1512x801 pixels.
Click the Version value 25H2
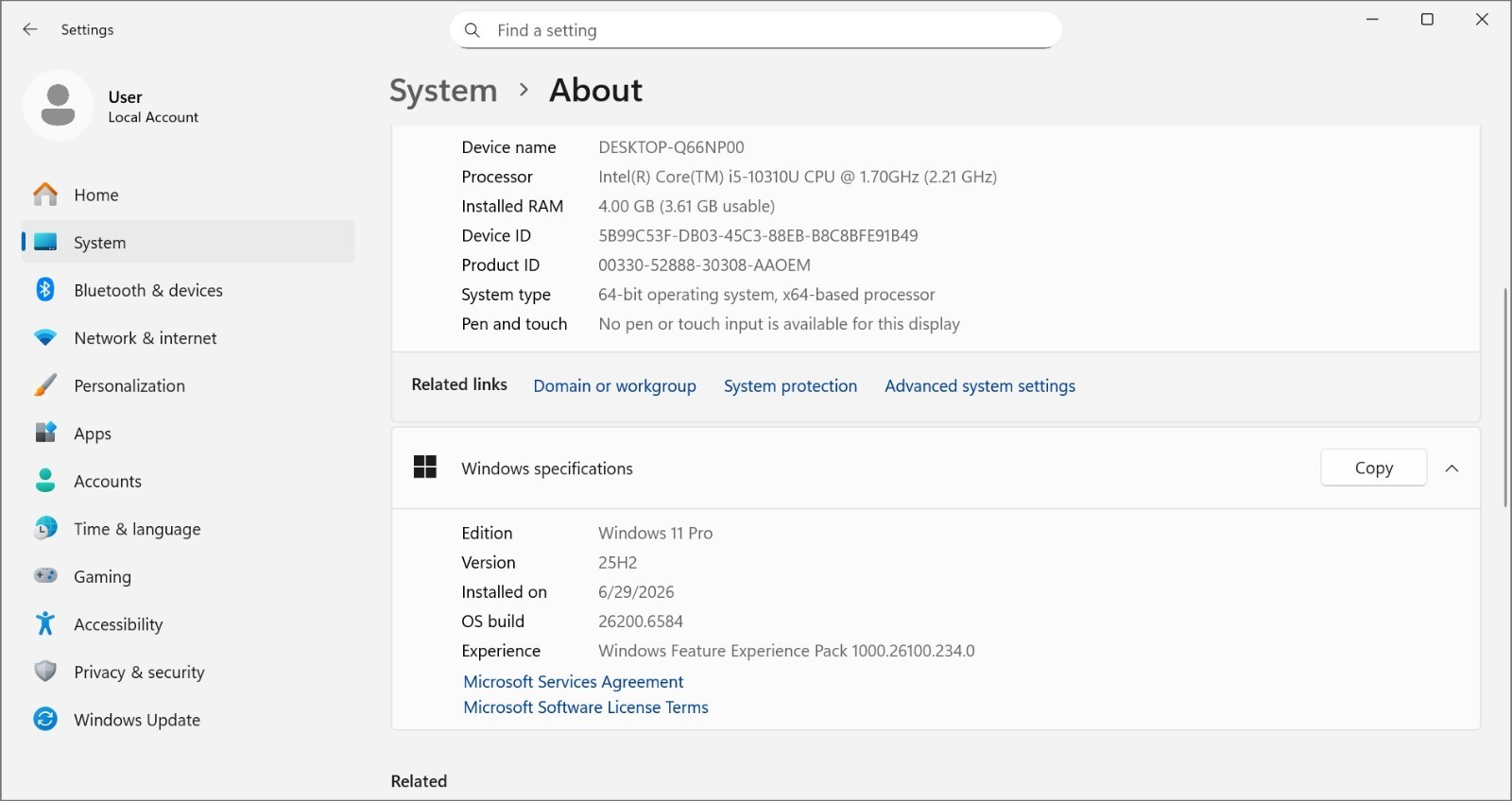[x=618, y=563]
